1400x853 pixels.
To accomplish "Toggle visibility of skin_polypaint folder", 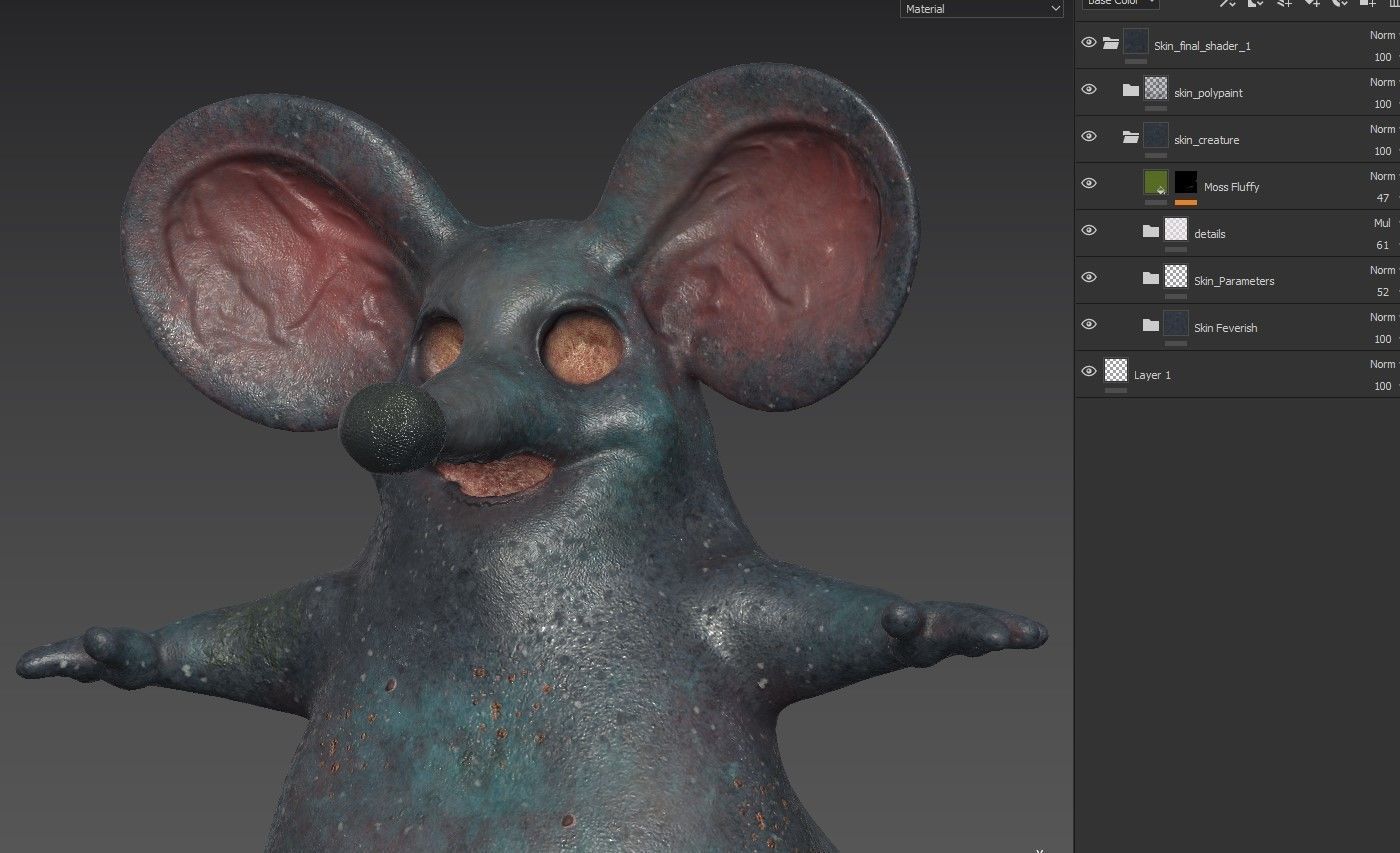I will coord(1089,90).
